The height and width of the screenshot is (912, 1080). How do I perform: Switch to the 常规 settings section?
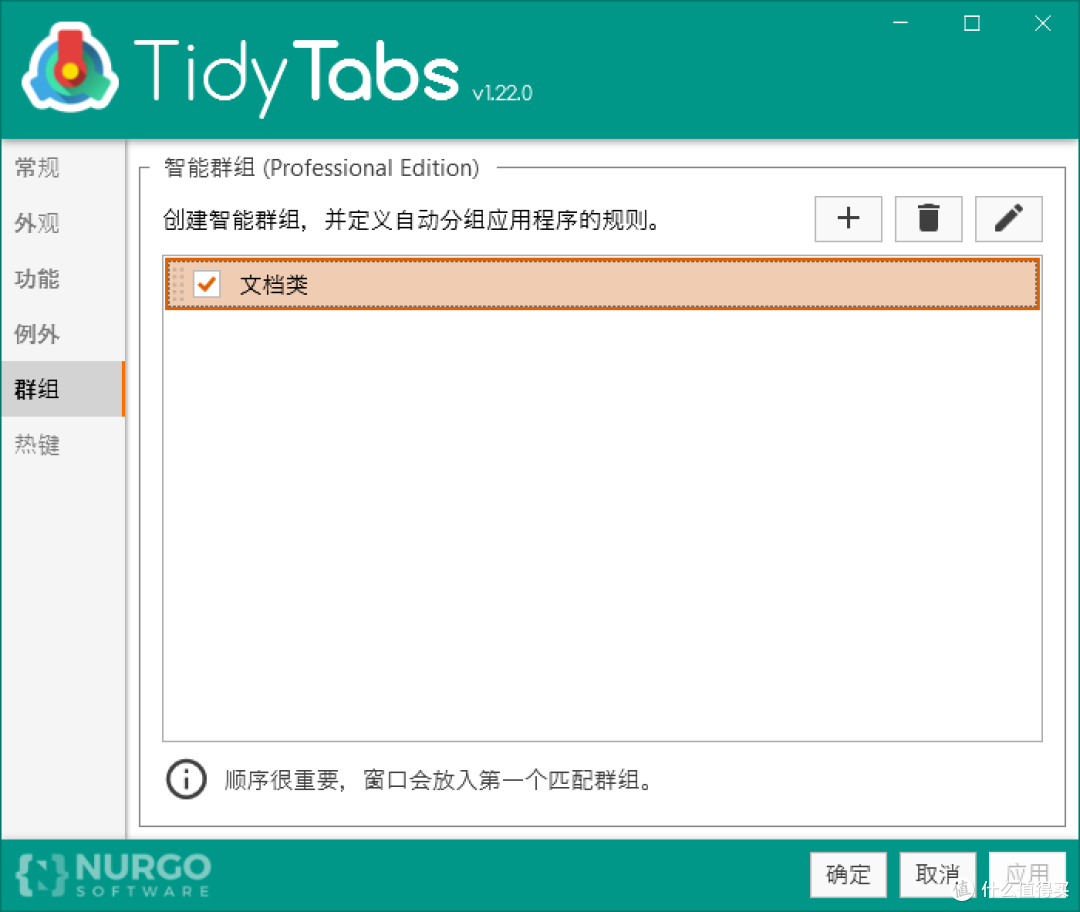pyautogui.click(x=36, y=168)
